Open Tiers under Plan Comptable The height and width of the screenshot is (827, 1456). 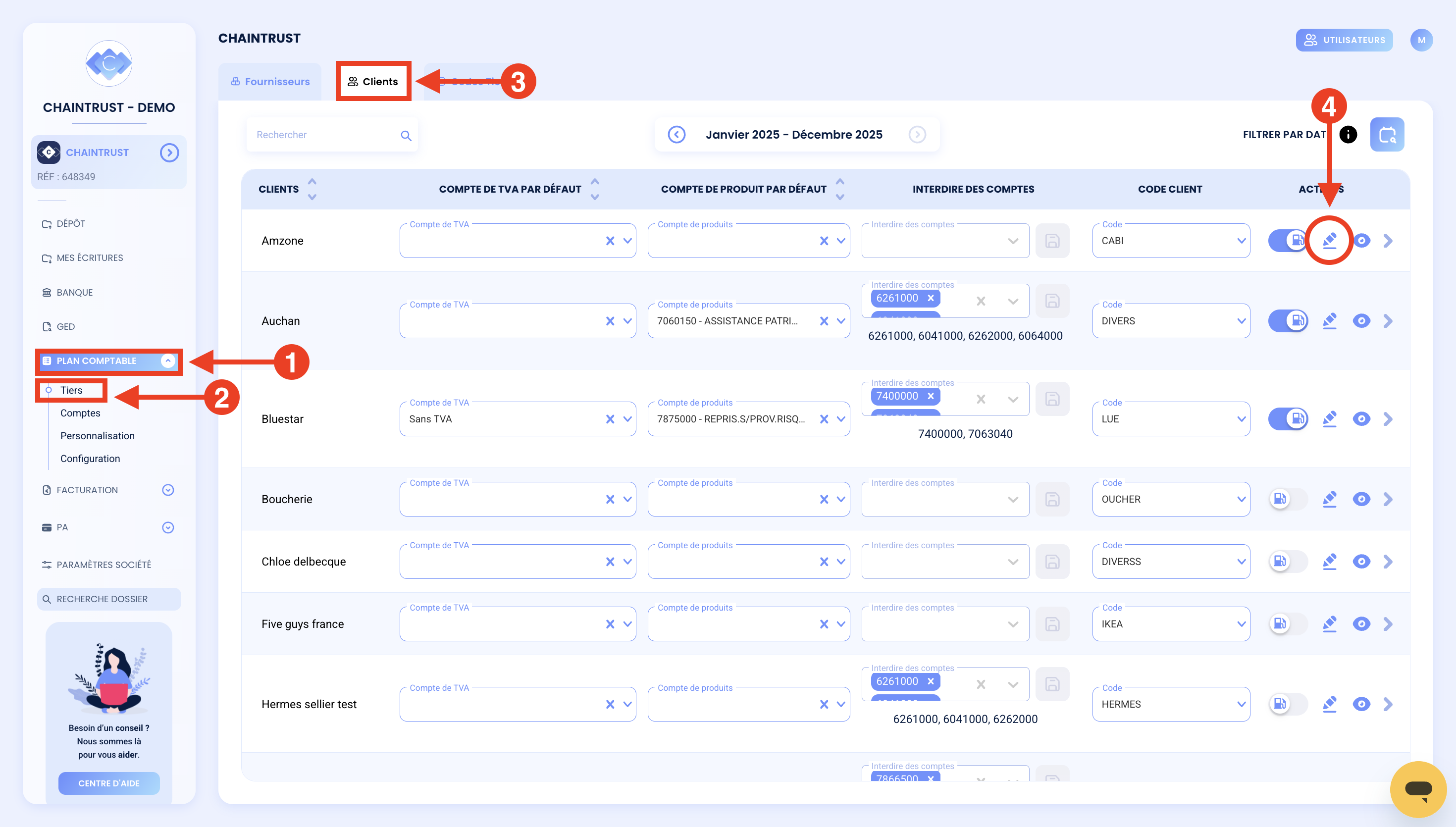[71, 390]
